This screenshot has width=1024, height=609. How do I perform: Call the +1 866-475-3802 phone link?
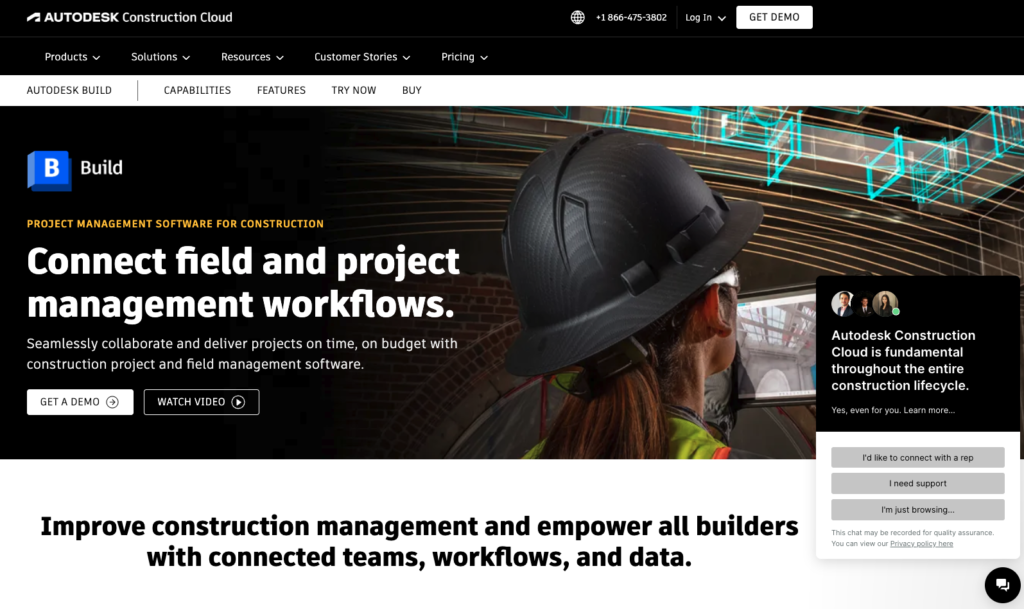coord(631,18)
